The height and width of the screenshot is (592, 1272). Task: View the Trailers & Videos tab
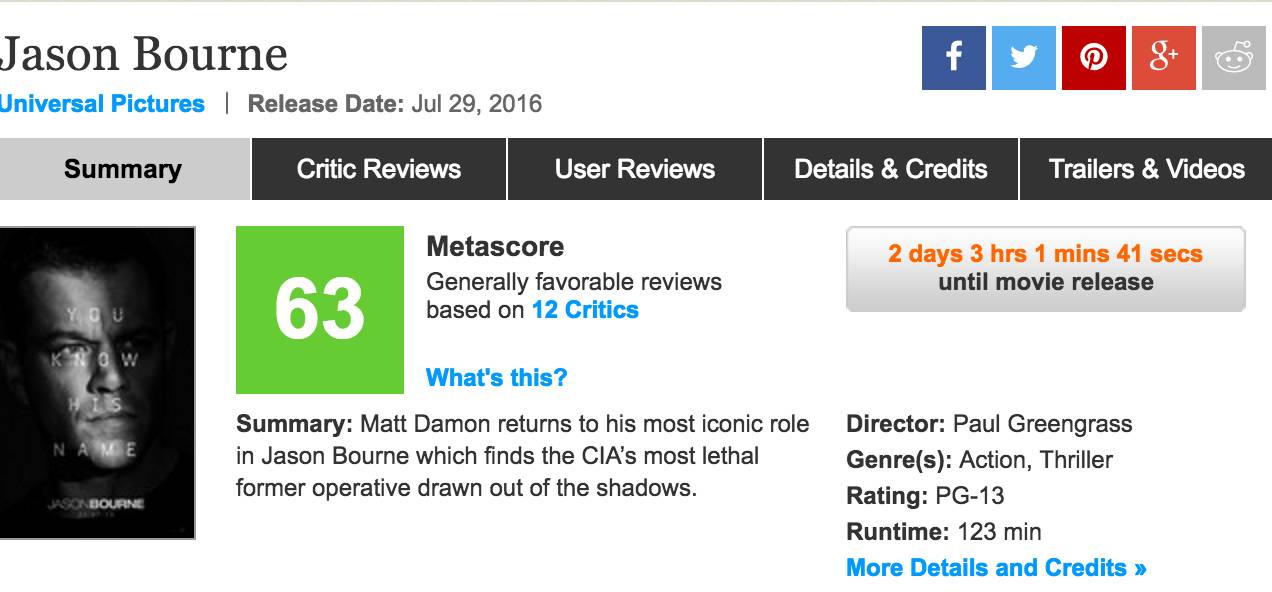point(1146,169)
